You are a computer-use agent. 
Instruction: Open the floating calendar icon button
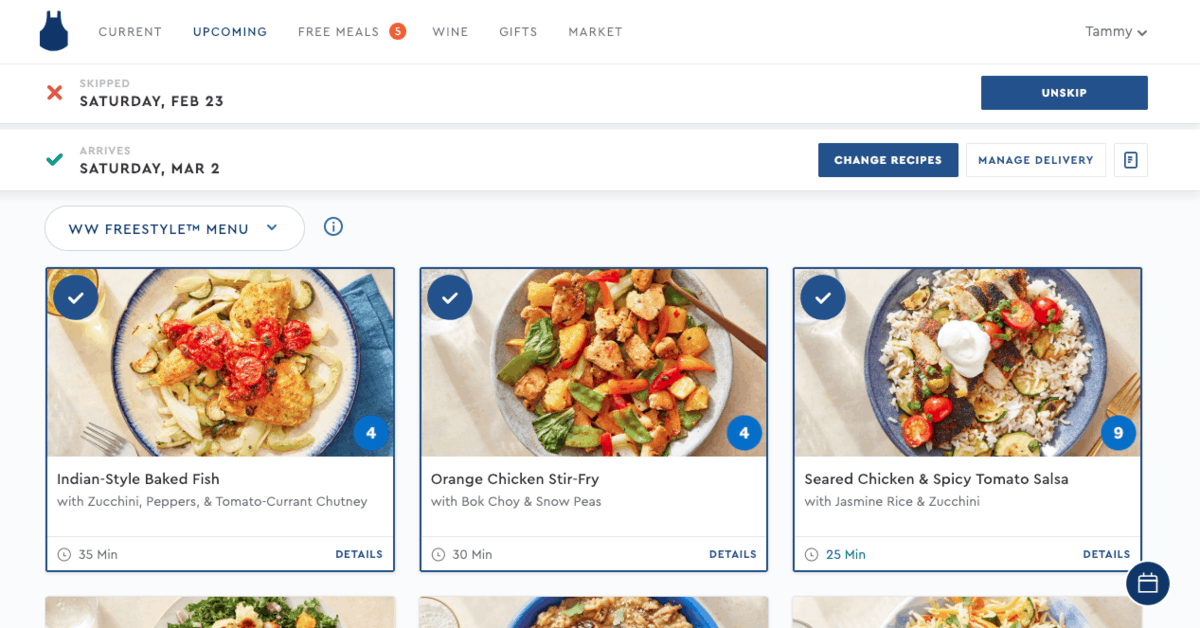(x=1147, y=583)
